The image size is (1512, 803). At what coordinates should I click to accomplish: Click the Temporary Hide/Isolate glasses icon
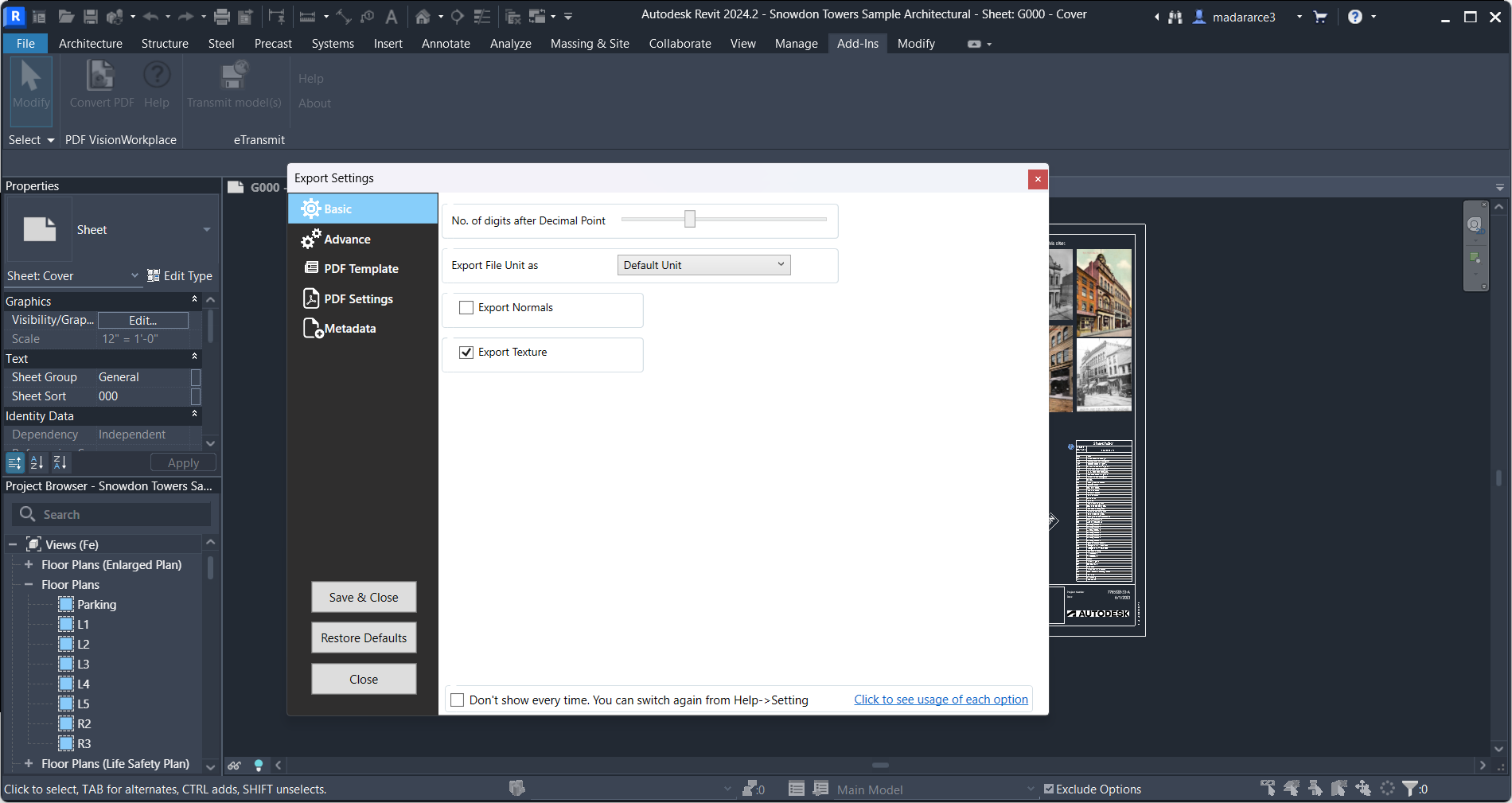pyautogui.click(x=235, y=766)
